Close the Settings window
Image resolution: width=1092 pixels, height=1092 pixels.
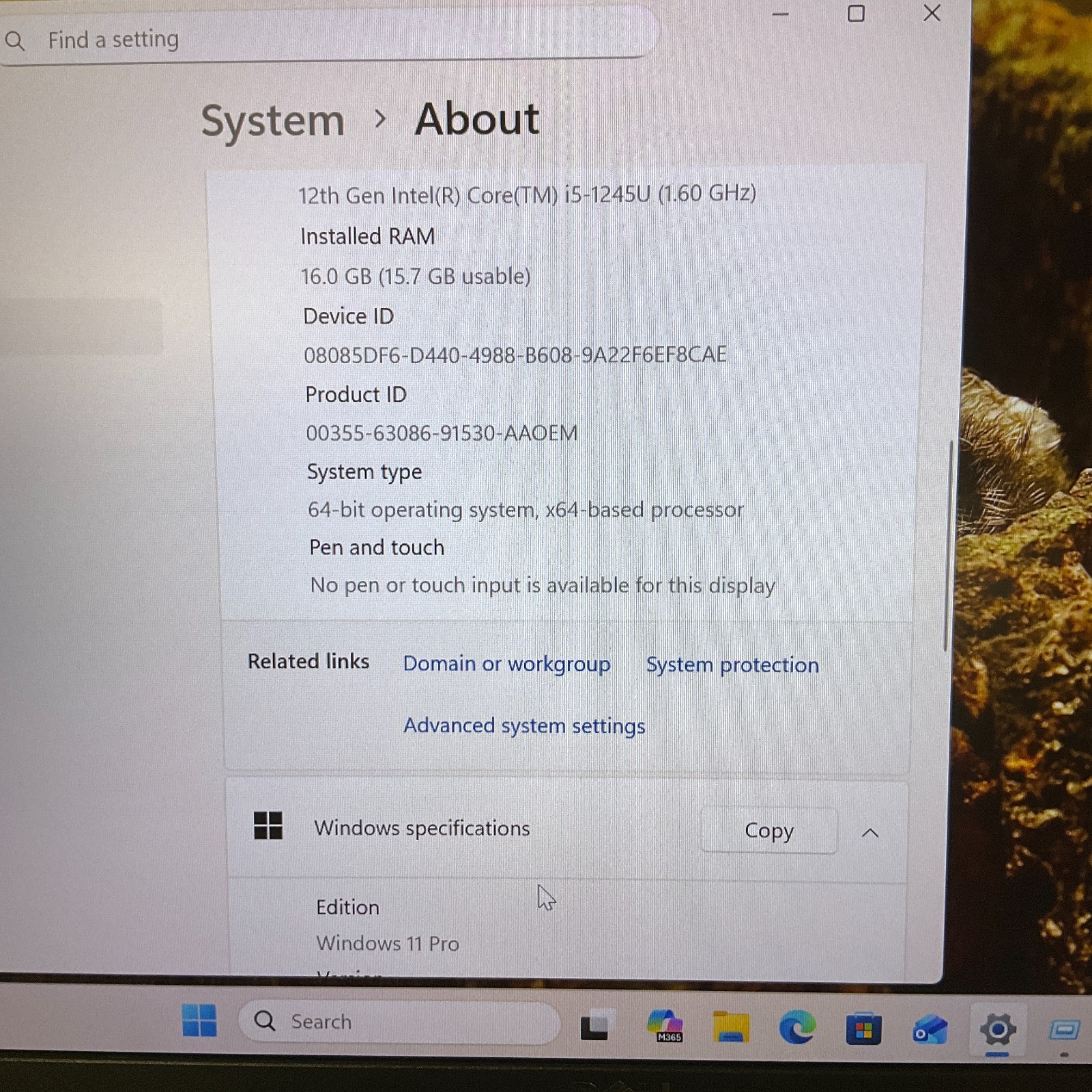point(932,13)
